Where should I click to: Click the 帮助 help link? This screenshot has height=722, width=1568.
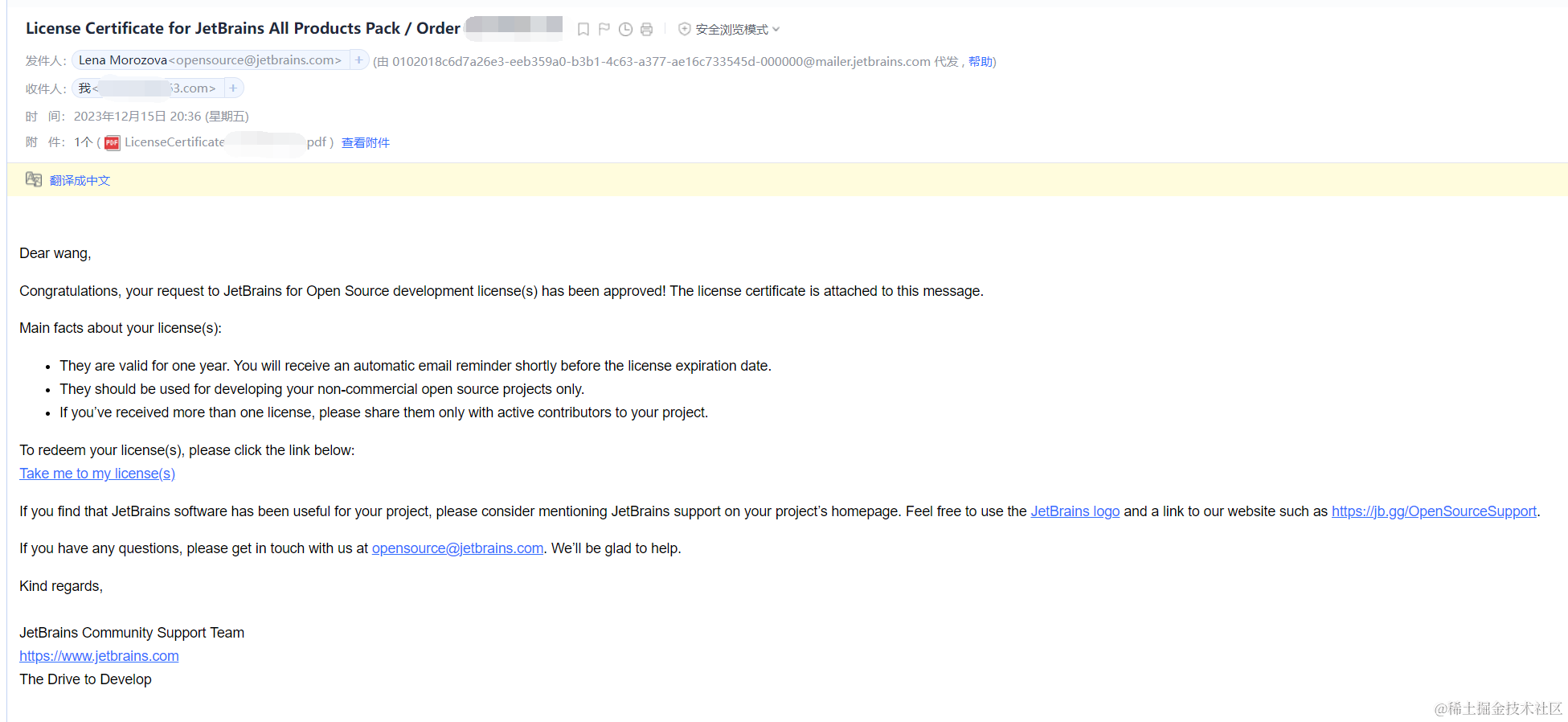click(980, 62)
